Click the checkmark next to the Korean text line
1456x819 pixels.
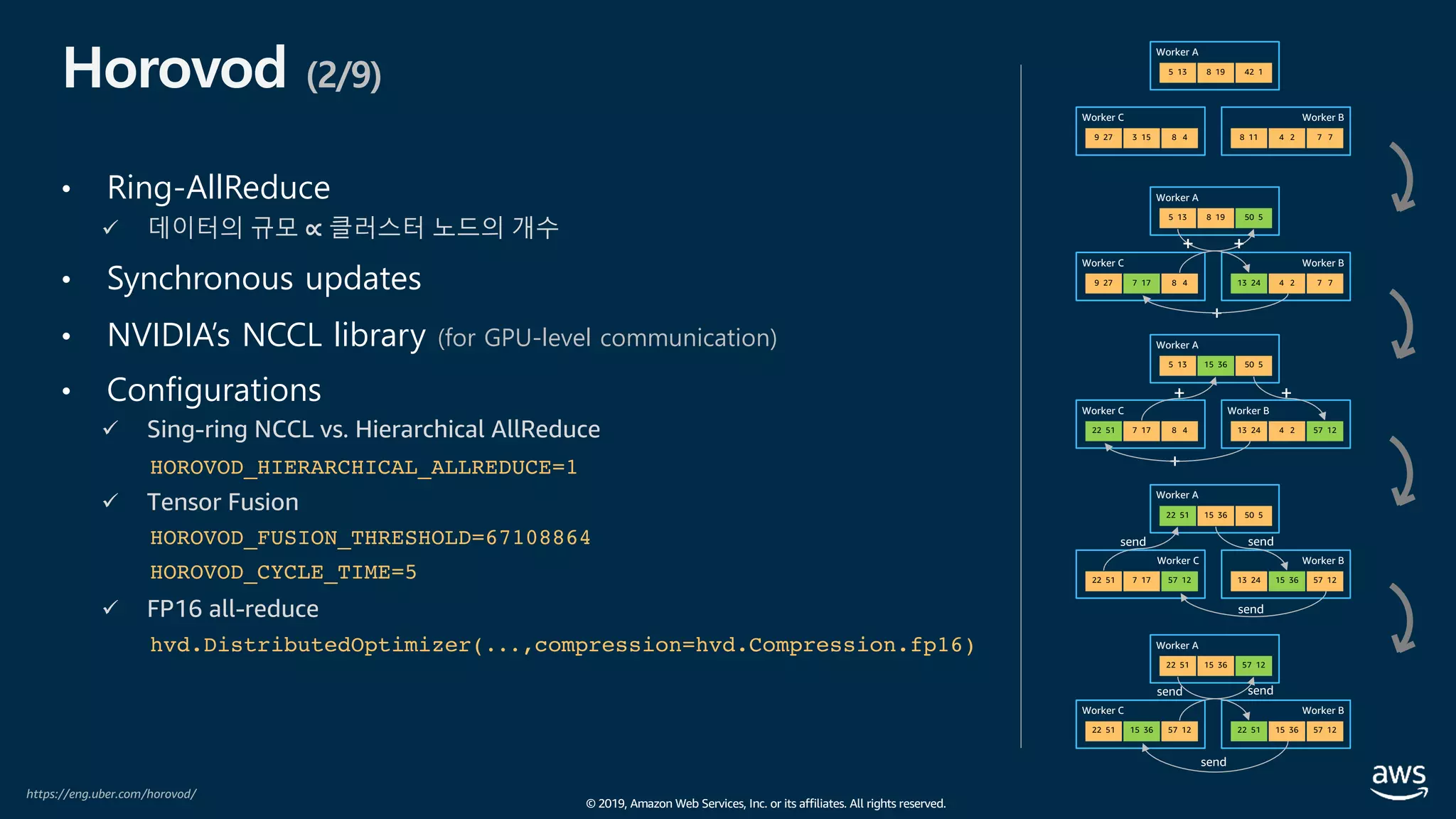[x=111, y=227]
